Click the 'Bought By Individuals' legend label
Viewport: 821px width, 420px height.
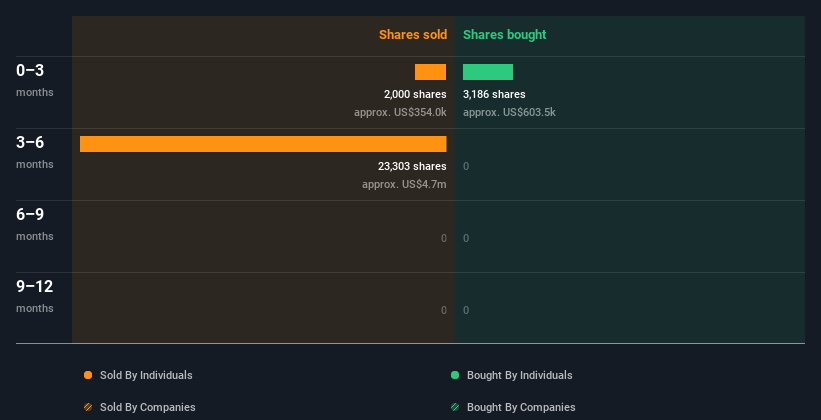pyautogui.click(x=519, y=375)
